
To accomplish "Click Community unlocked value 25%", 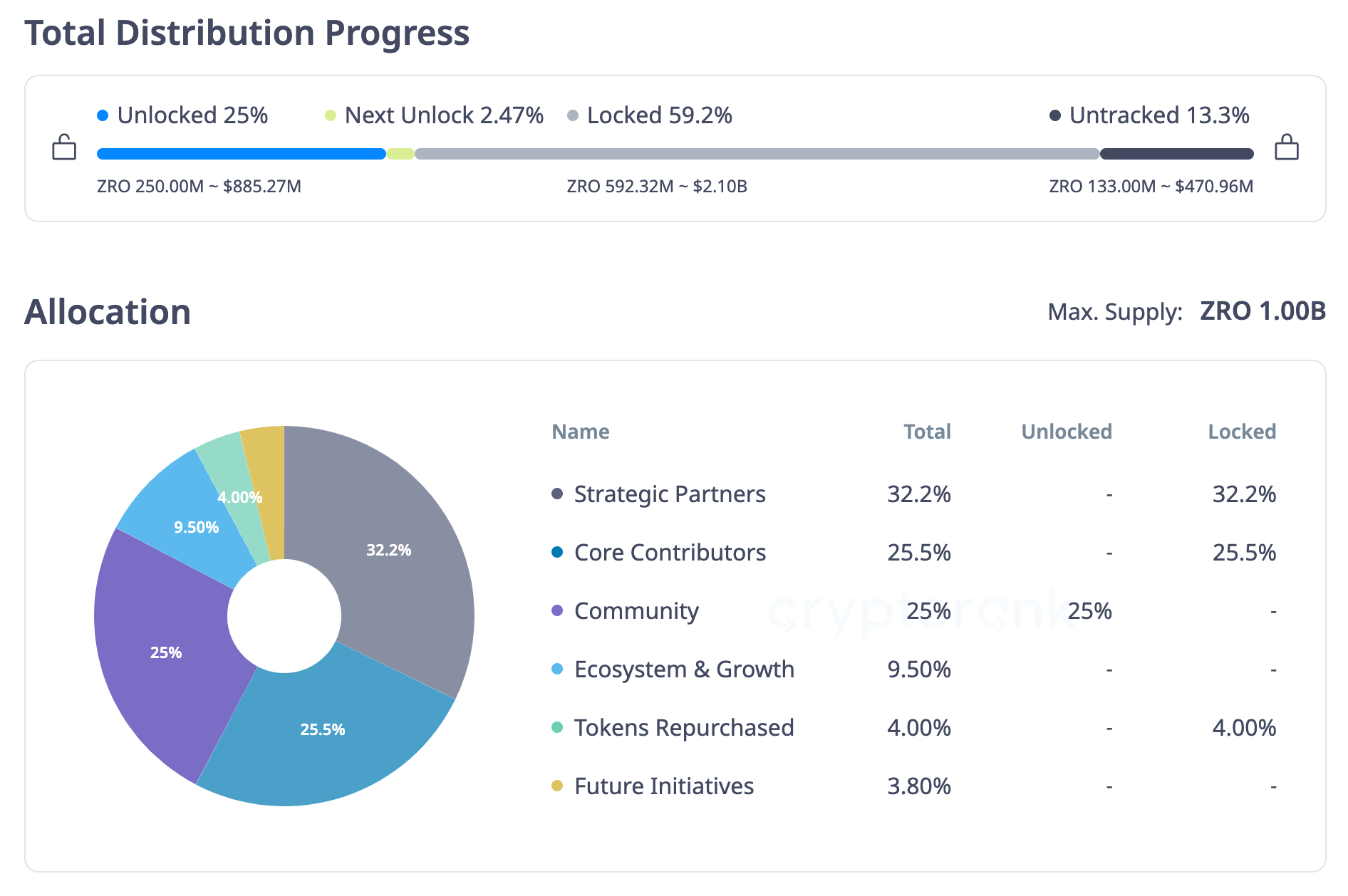I will 1090,611.
